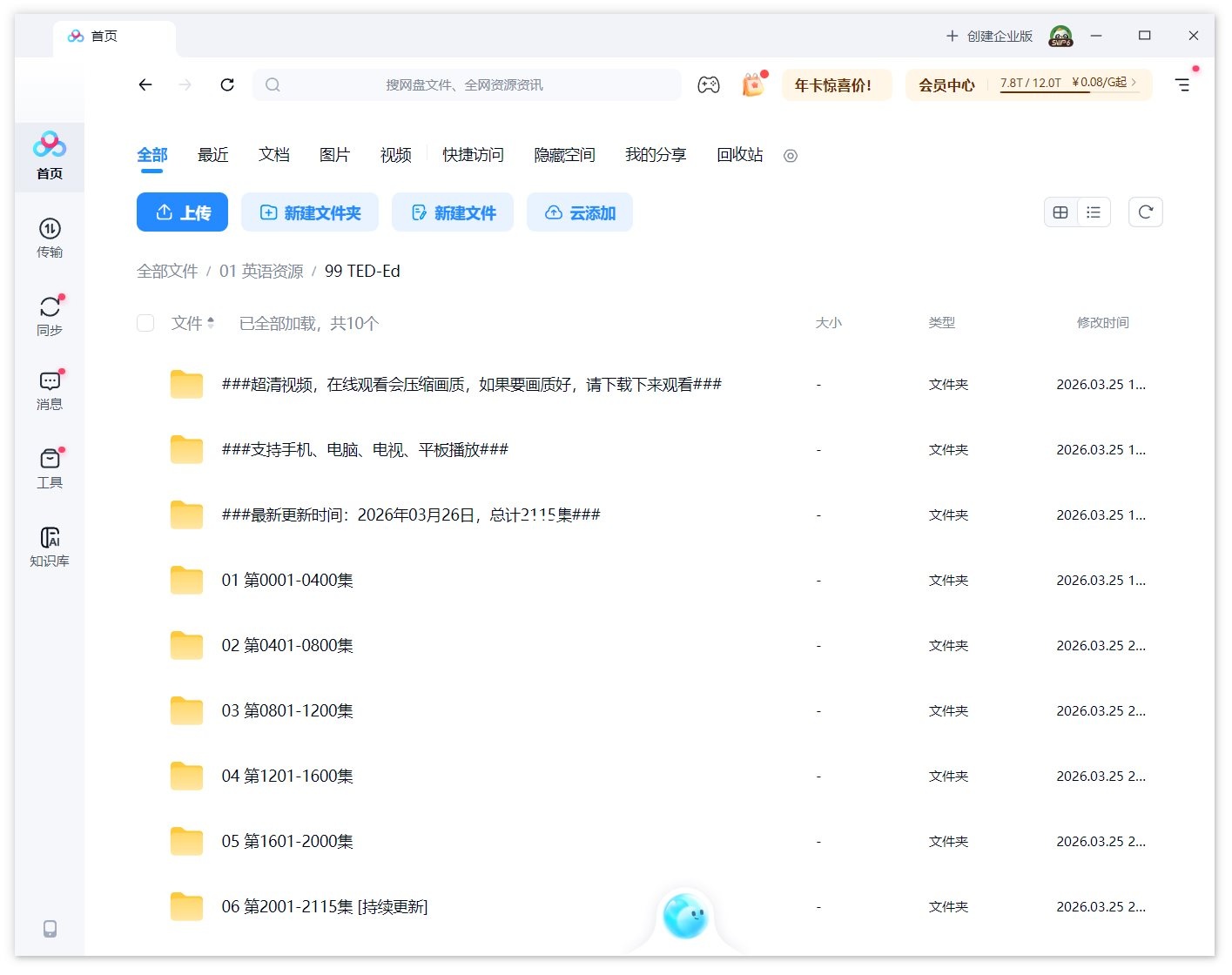Open the Recycle Bin tab
Image resolution: width=1232 pixels, height=975 pixels.
coord(739,155)
